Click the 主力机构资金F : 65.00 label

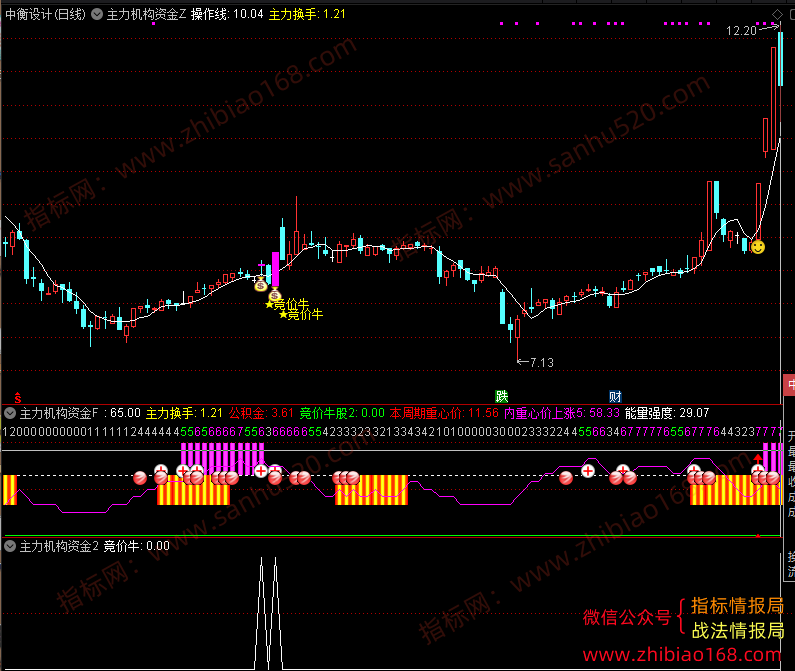pos(80,413)
